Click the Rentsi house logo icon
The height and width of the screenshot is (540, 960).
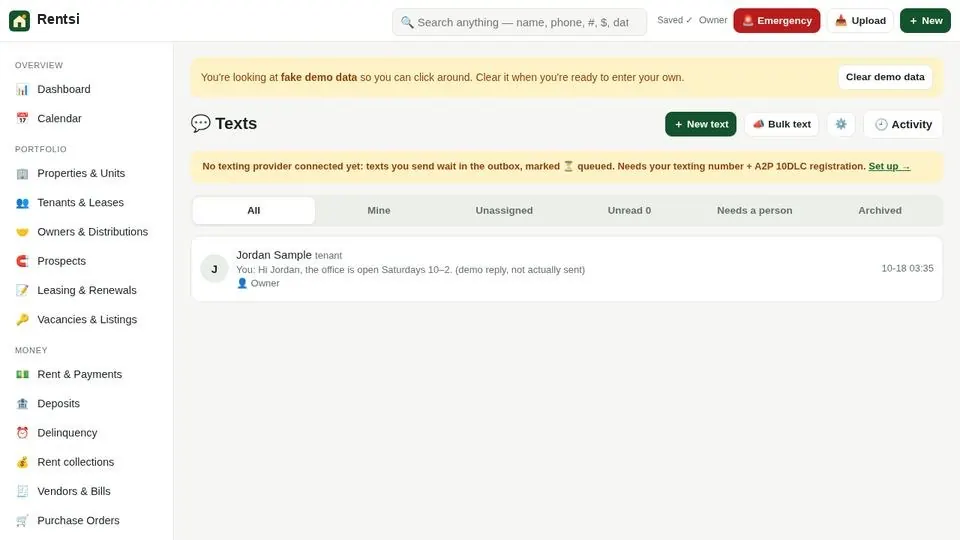point(20,21)
